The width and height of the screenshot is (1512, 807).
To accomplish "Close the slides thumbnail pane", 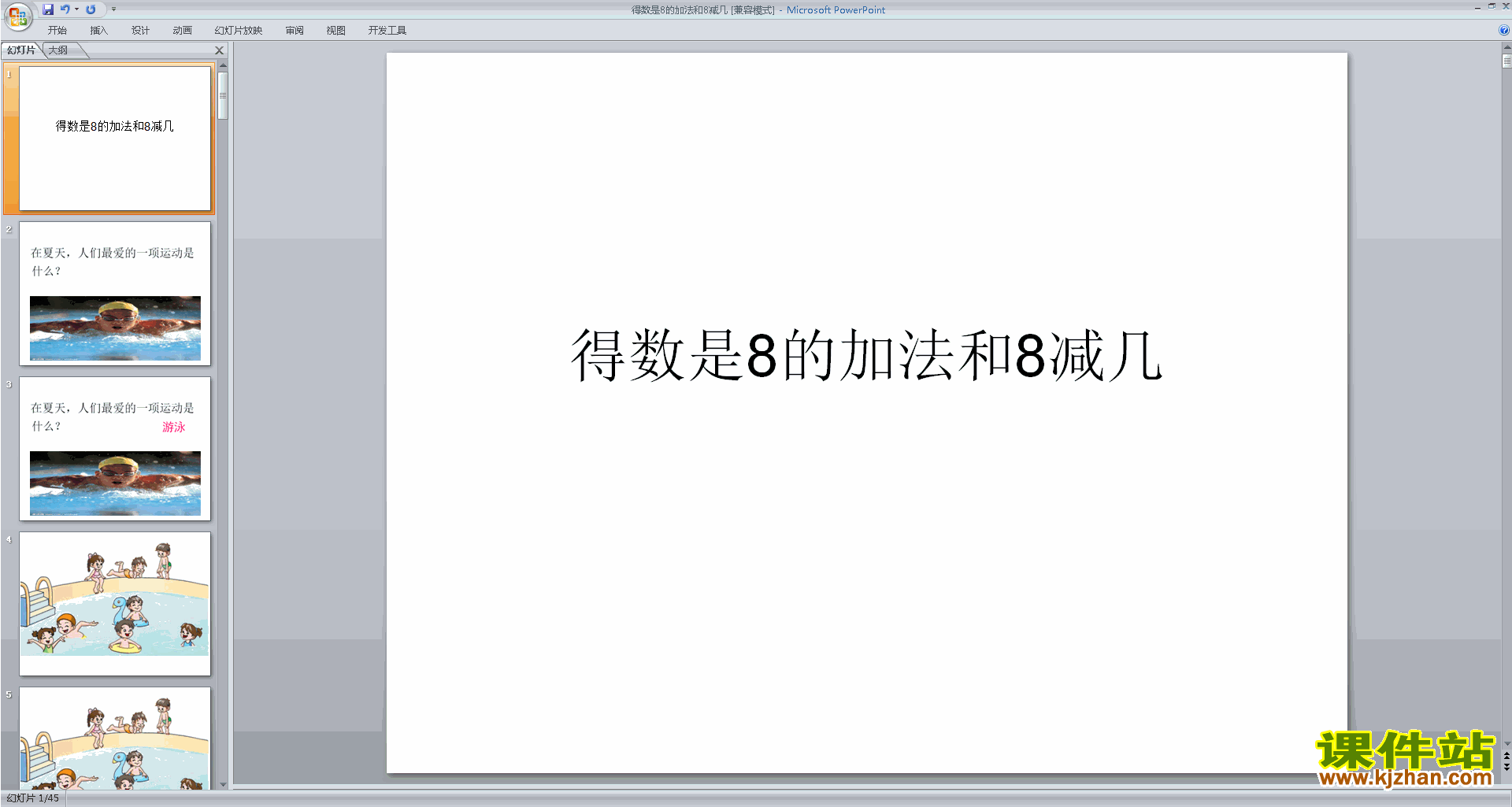I will click(x=220, y=50).
